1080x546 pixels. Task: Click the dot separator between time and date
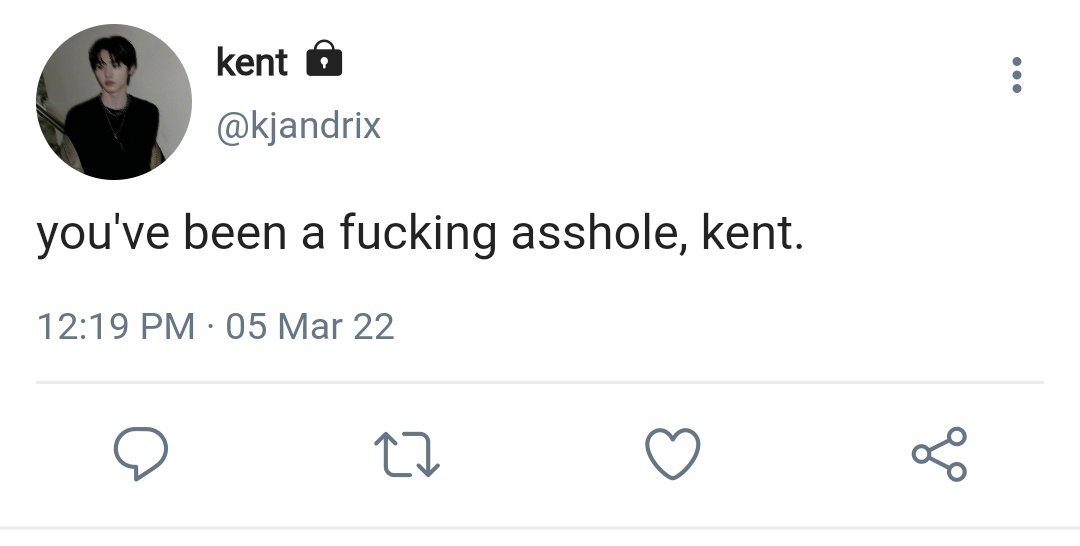click(x=210, y=326)
